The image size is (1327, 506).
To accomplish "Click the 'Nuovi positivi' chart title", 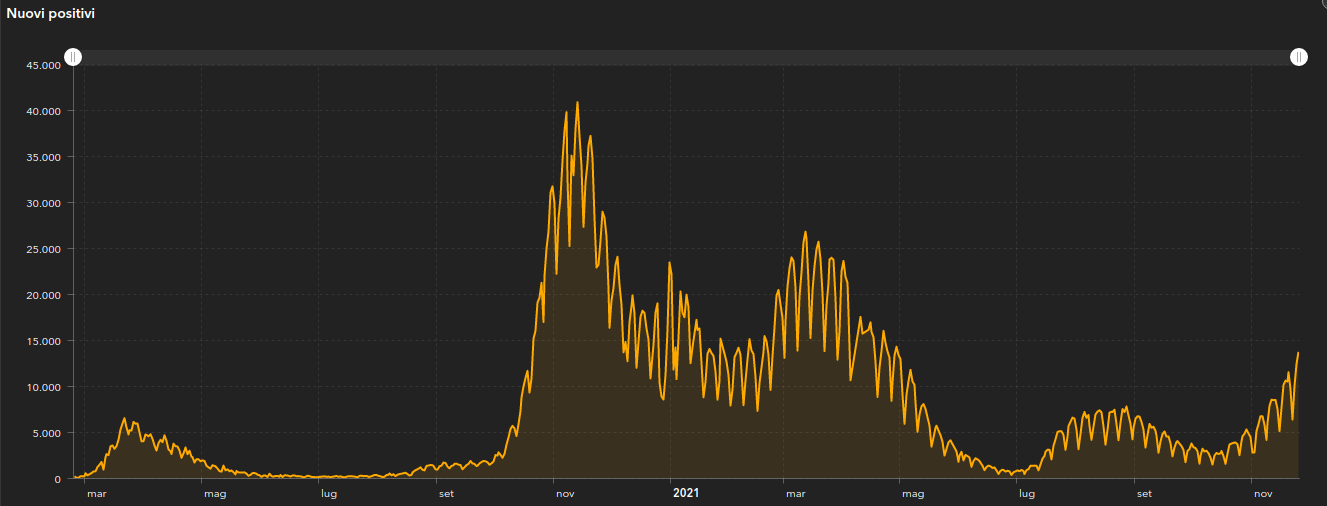I will [51, 13].
